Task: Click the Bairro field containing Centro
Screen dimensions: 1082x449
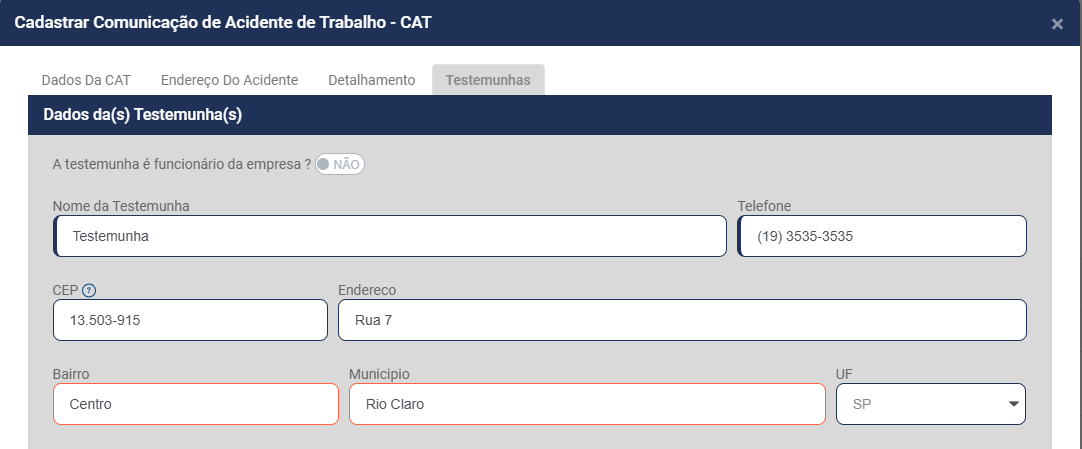Action: [x=195, y=404]
